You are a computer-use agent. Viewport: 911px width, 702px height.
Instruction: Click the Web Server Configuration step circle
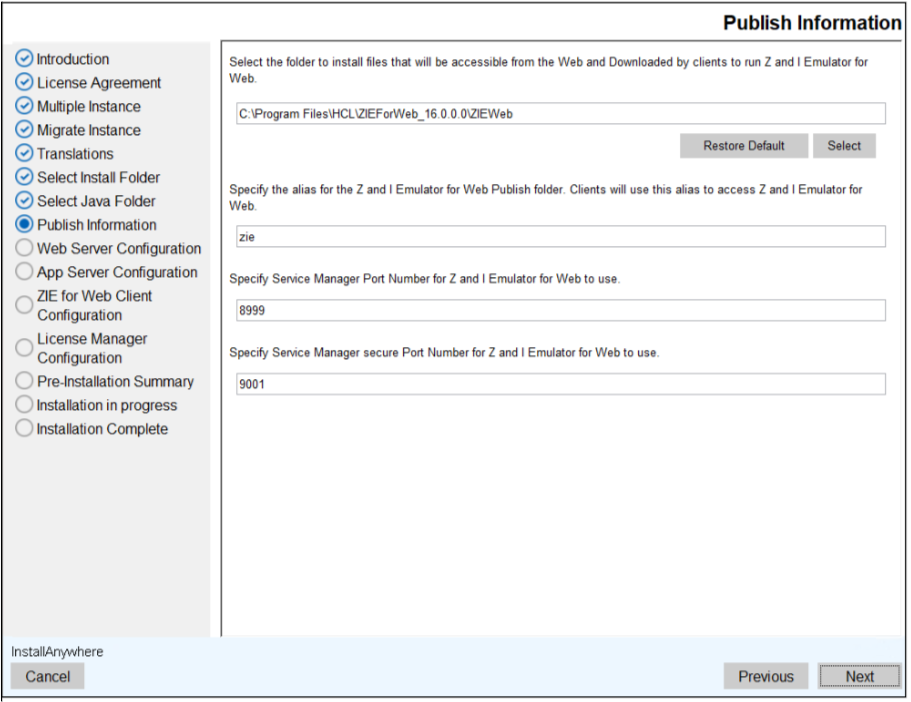[24, 248]
